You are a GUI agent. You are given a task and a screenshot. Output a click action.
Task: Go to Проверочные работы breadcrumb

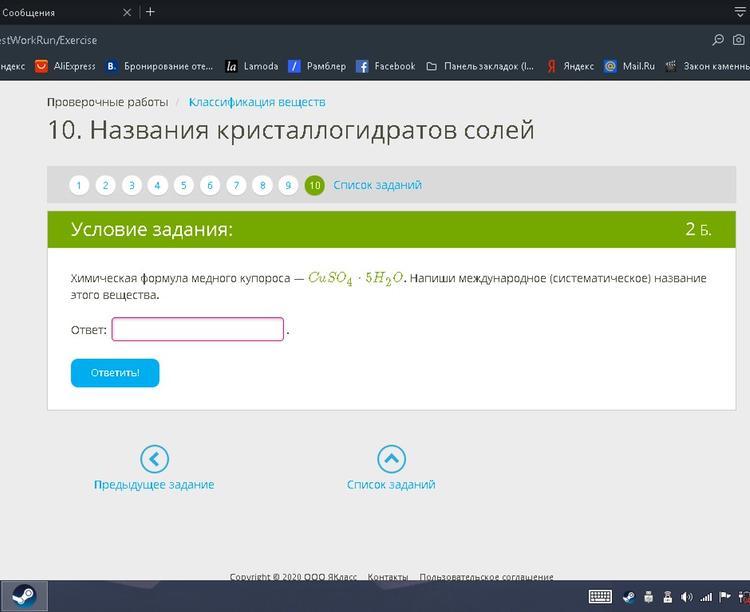(108, 102)
